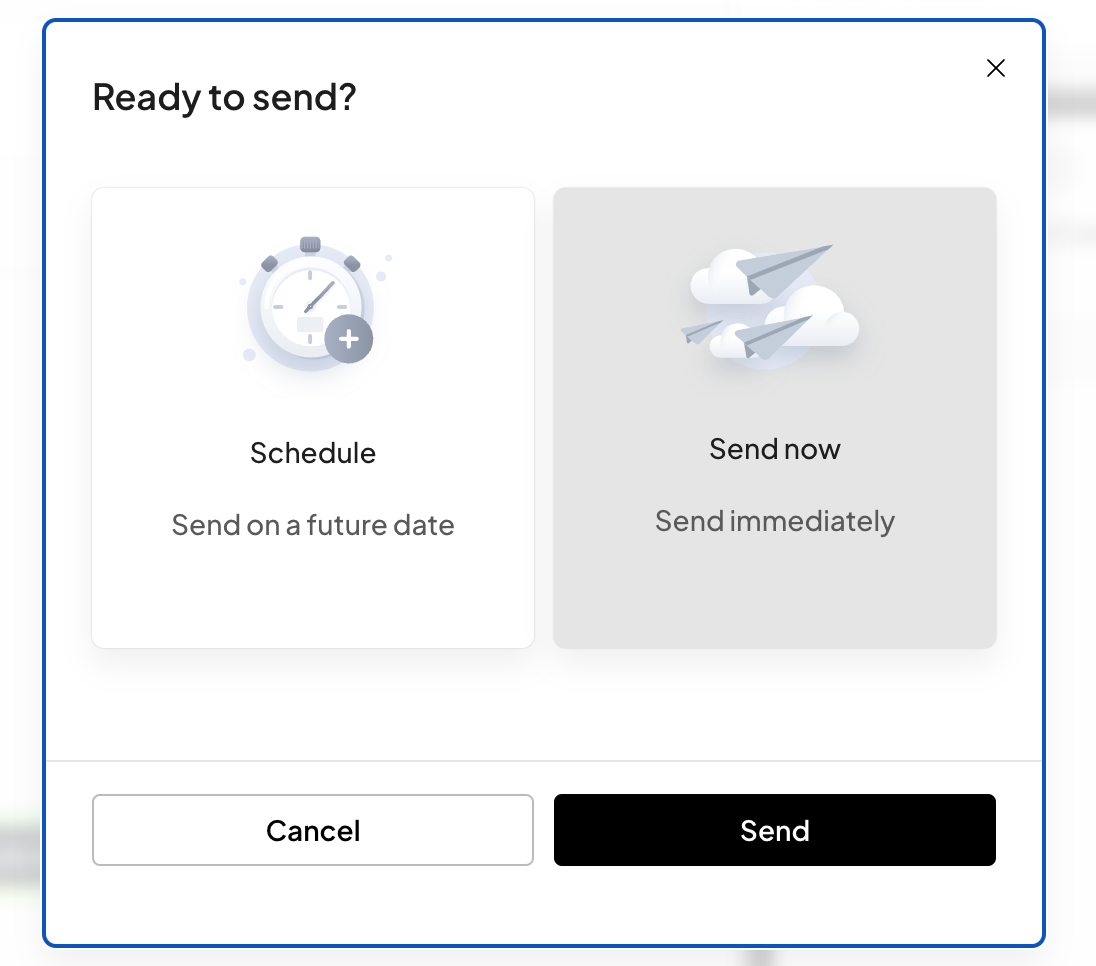Click the Ready to send? title
Image resolution: width=1096 pixels, height=966 pixels.
[x=224, y=96]
